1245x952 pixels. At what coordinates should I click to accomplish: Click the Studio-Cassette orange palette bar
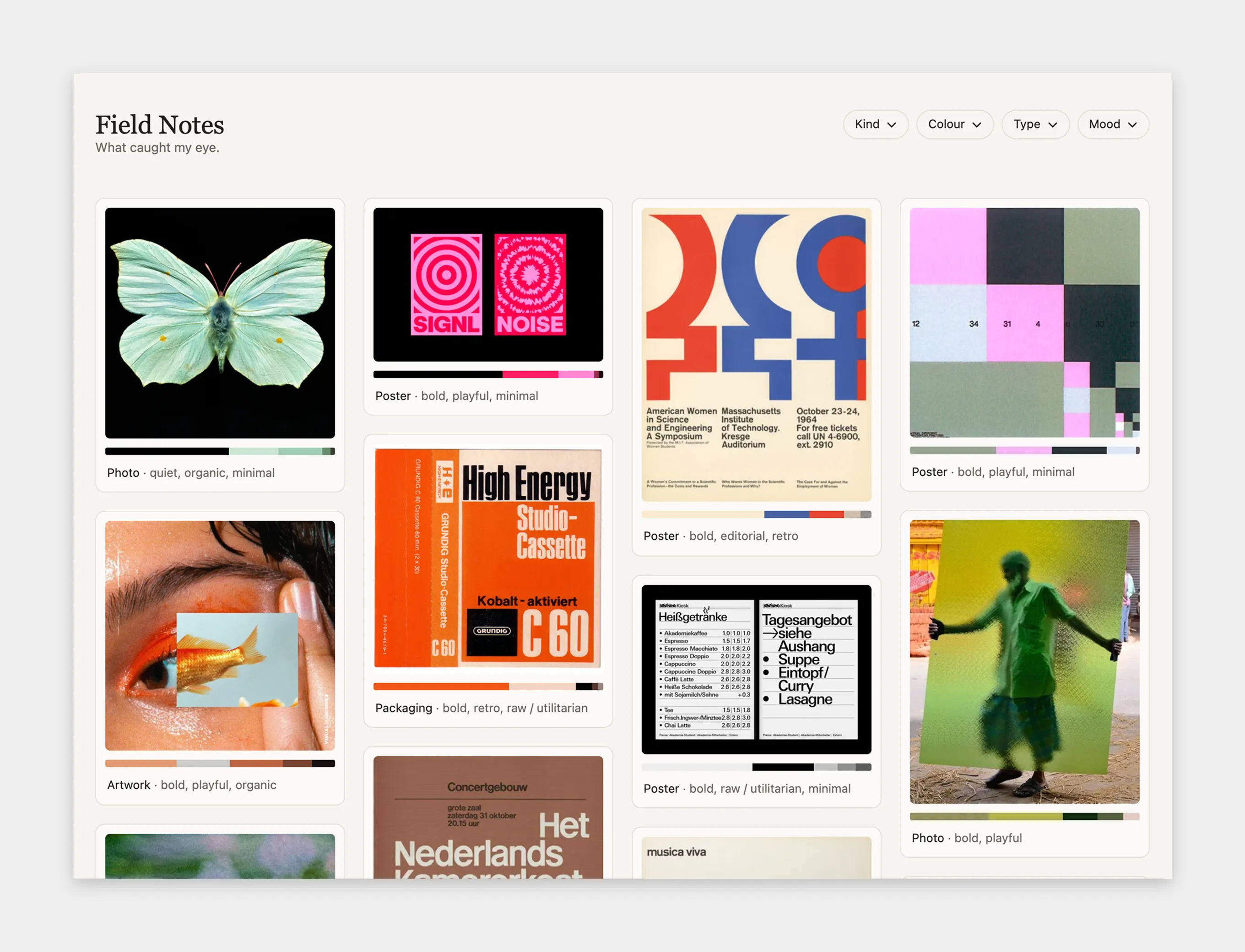[x=488, y=686]
